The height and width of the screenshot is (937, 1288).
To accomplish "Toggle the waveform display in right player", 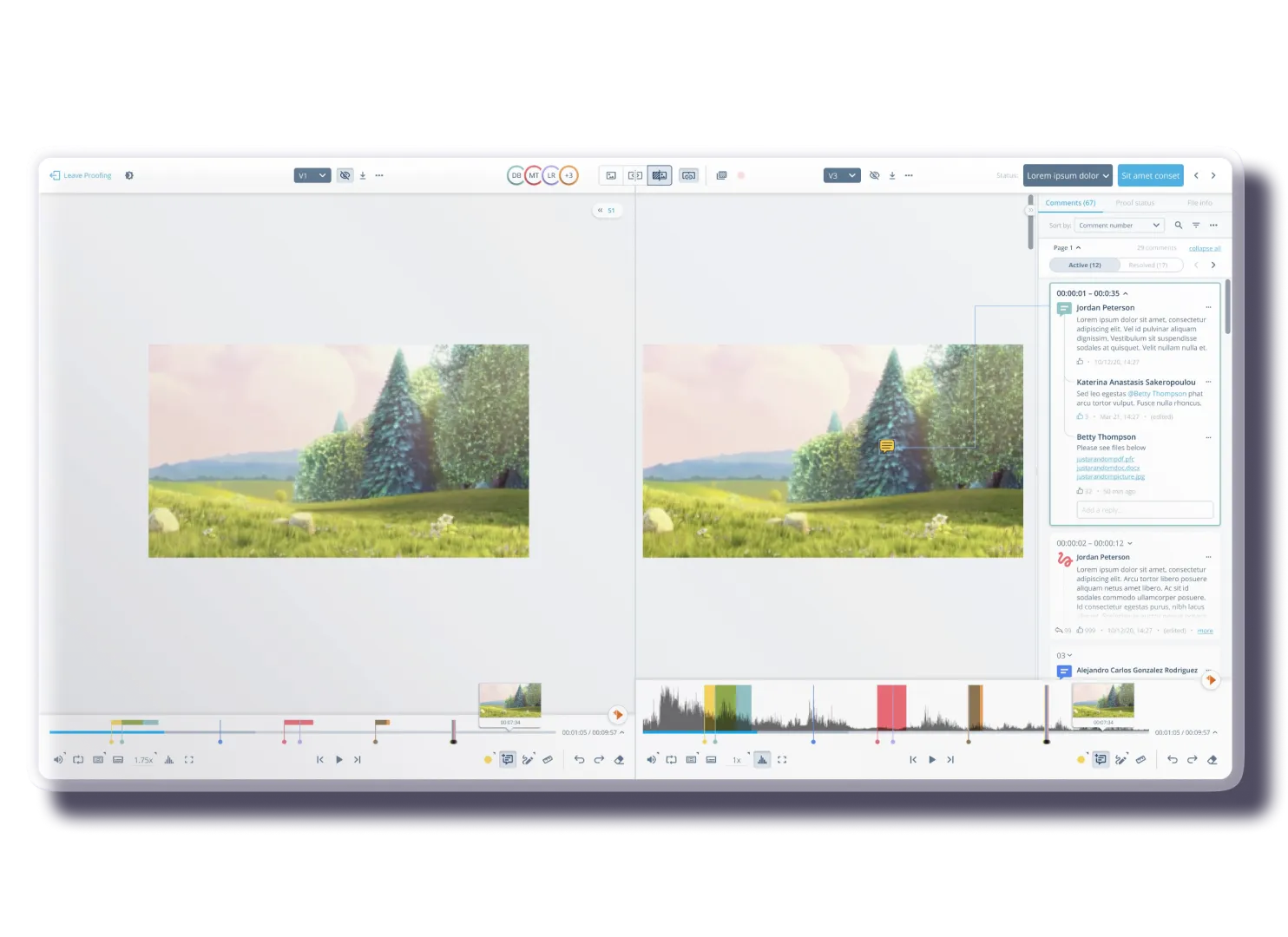I will pyautogui.click(x=762, y=760).
